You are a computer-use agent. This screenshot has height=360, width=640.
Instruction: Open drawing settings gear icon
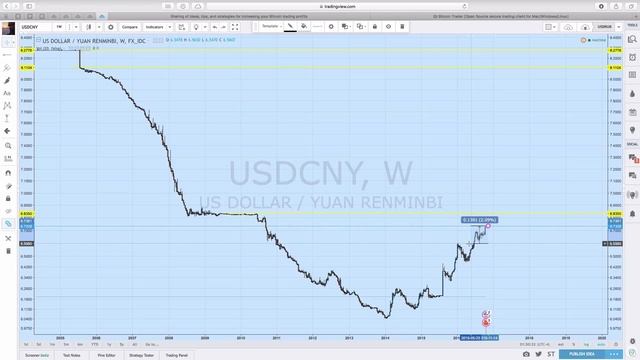[331, 27]
